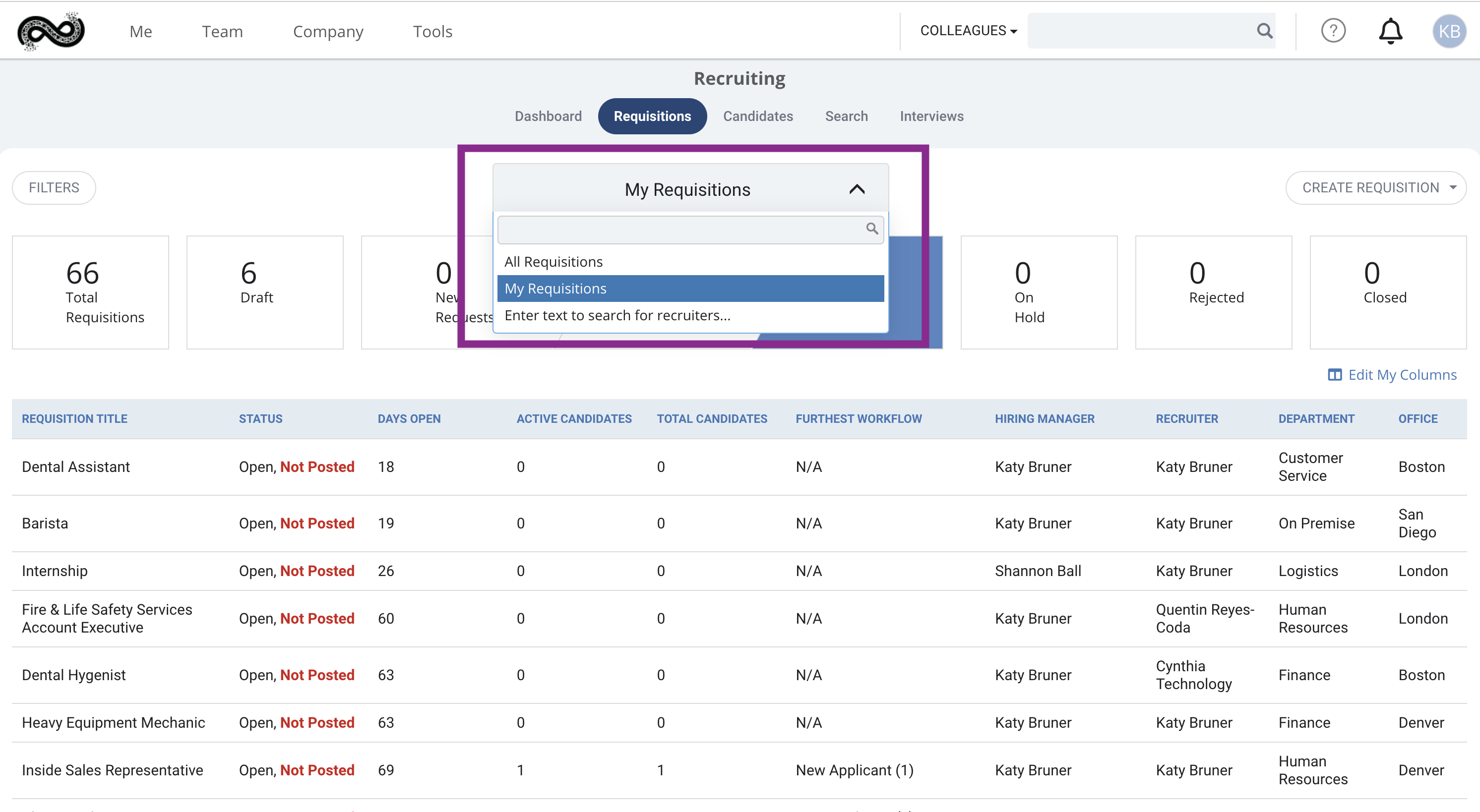The image size is (1480, 812).
Task: Click the Edit My Columns icon
Action: (x=1335, y=375)
